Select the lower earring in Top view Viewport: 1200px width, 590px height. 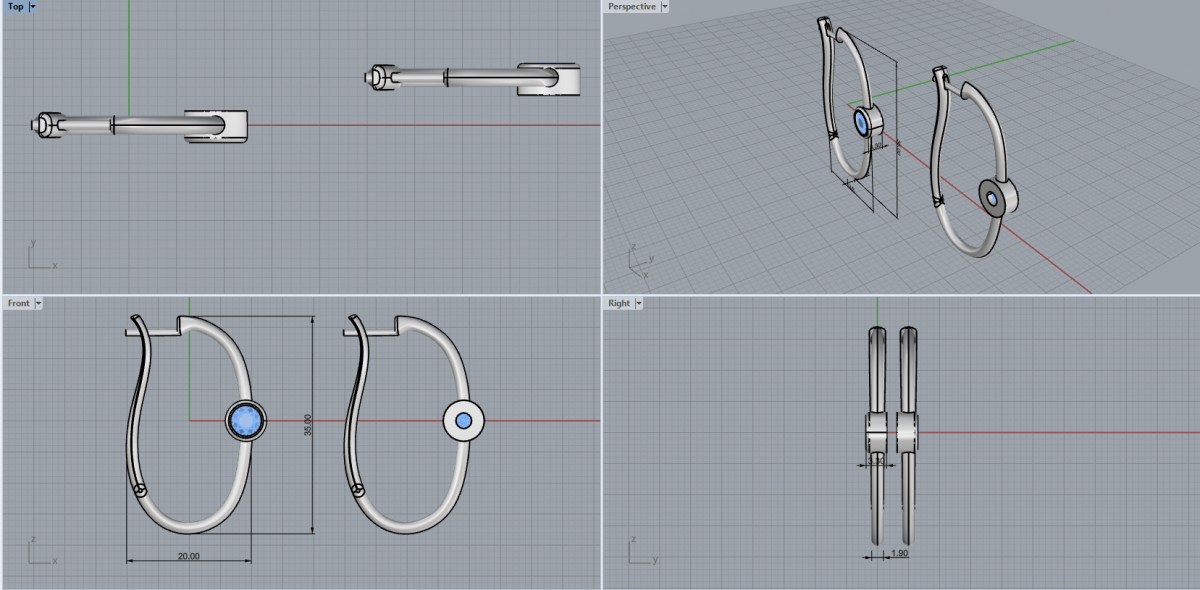(140, 124)
